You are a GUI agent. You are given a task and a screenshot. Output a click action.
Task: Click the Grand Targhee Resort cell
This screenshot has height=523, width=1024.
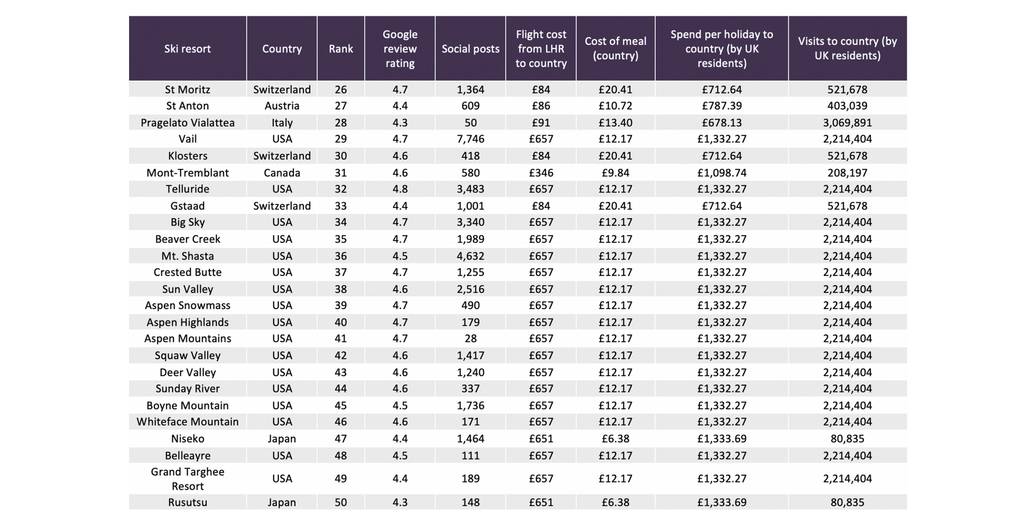point(187,479)
